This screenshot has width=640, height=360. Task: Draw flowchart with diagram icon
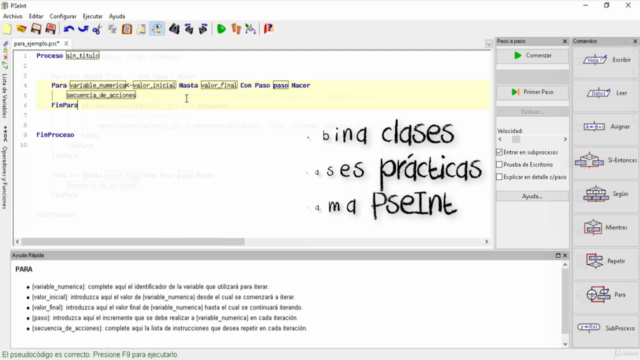point(251,29)
